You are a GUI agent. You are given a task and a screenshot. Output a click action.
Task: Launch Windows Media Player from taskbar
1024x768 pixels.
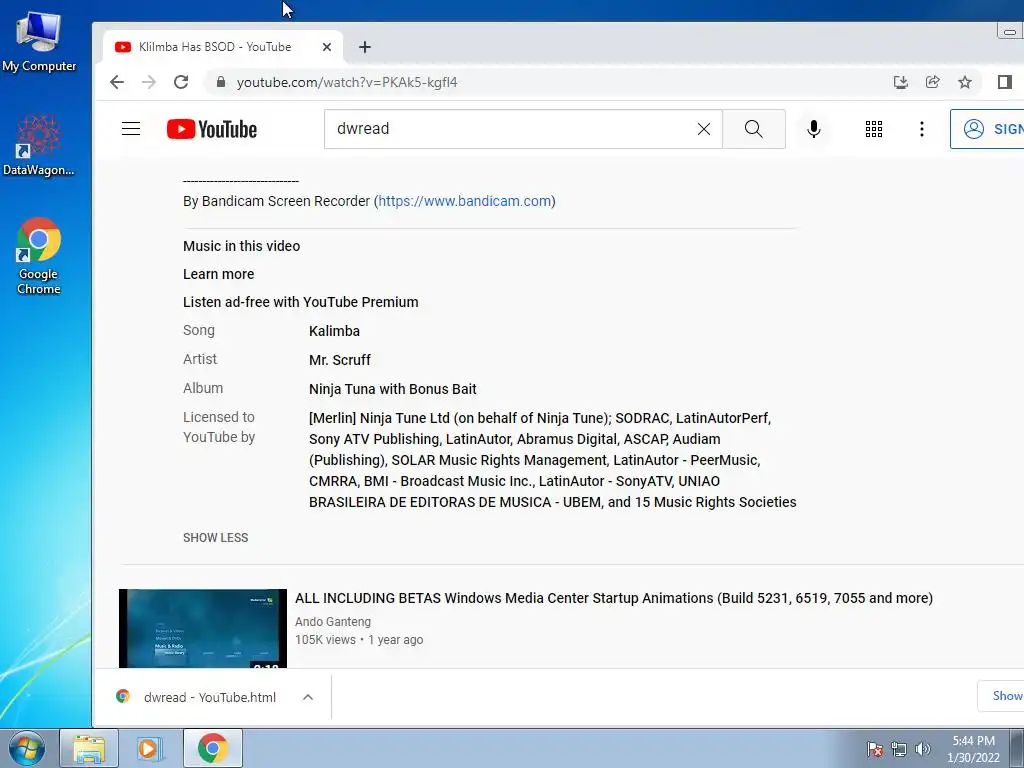(149, 748)
